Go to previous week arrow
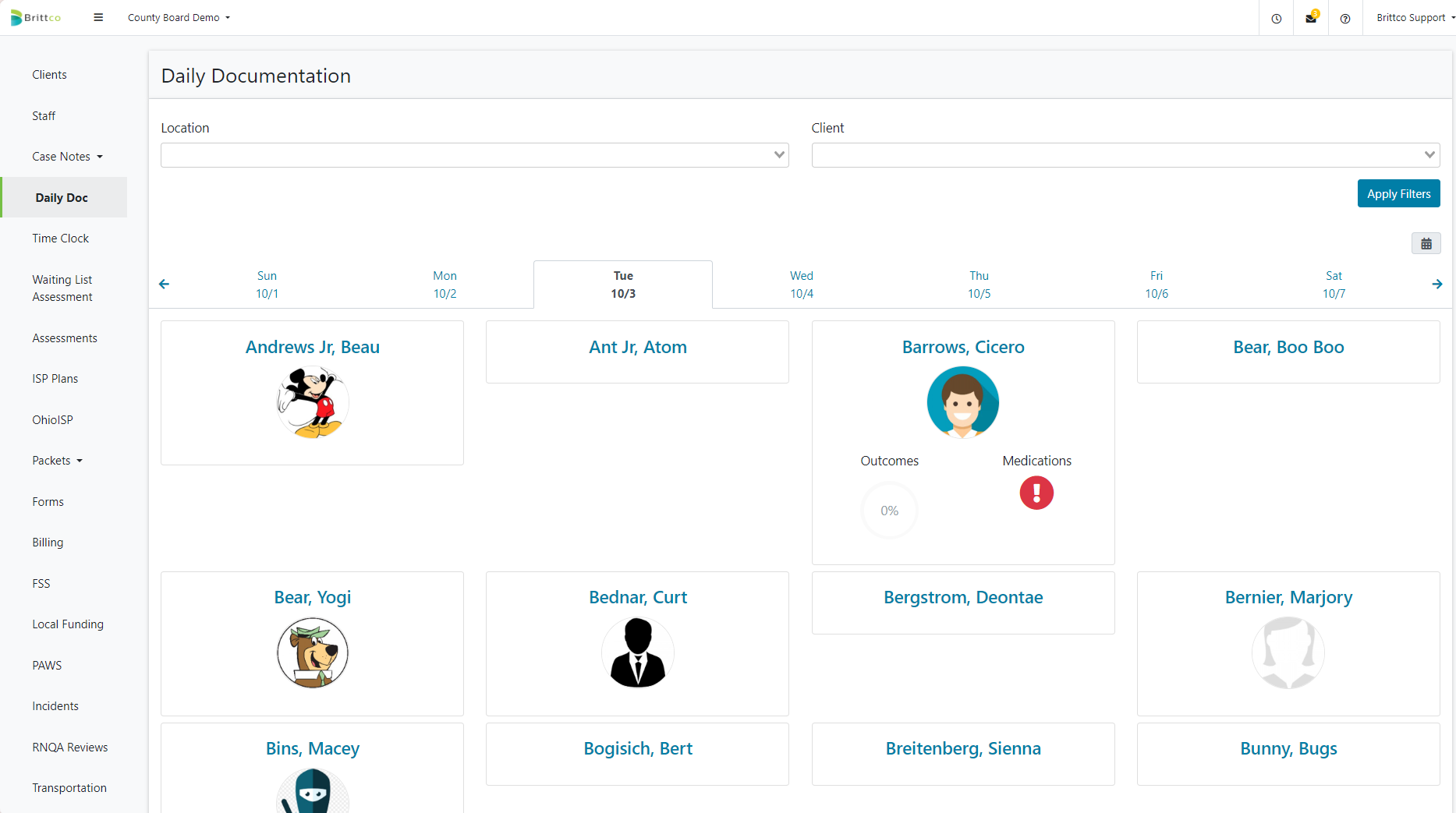 (x=164, y=285)
